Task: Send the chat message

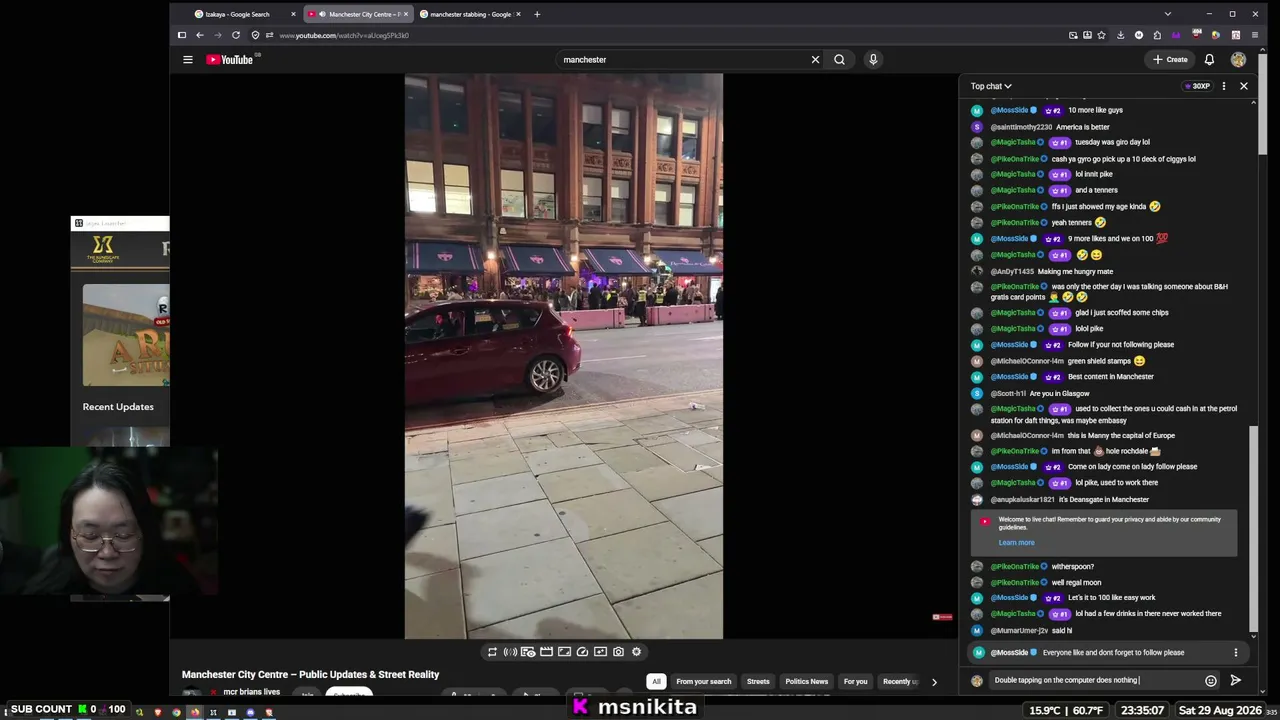Action: pyautogui.click(x=1236, y=681)
